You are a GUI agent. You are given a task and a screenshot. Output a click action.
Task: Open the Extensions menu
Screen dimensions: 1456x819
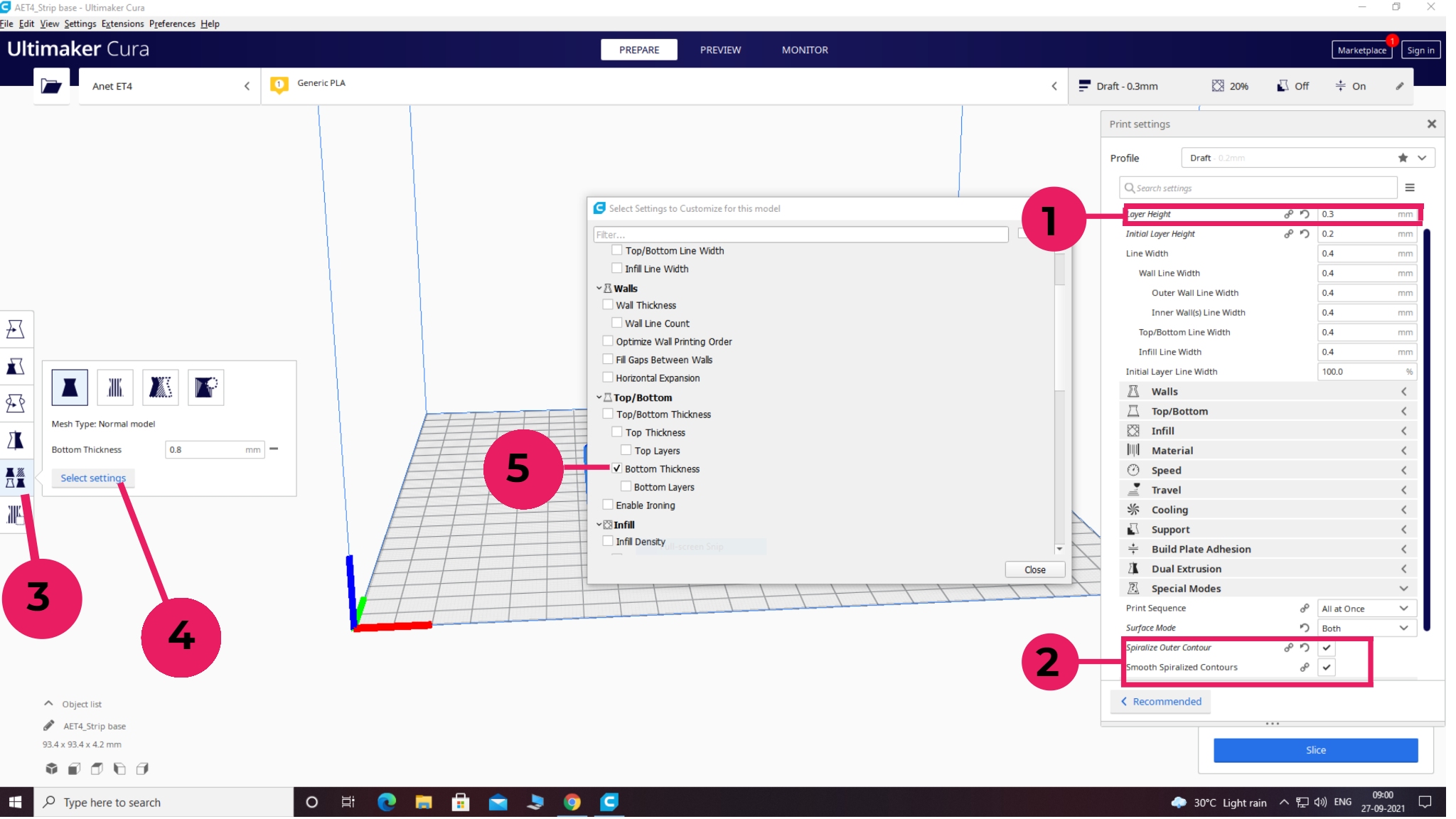click(122, 23)
